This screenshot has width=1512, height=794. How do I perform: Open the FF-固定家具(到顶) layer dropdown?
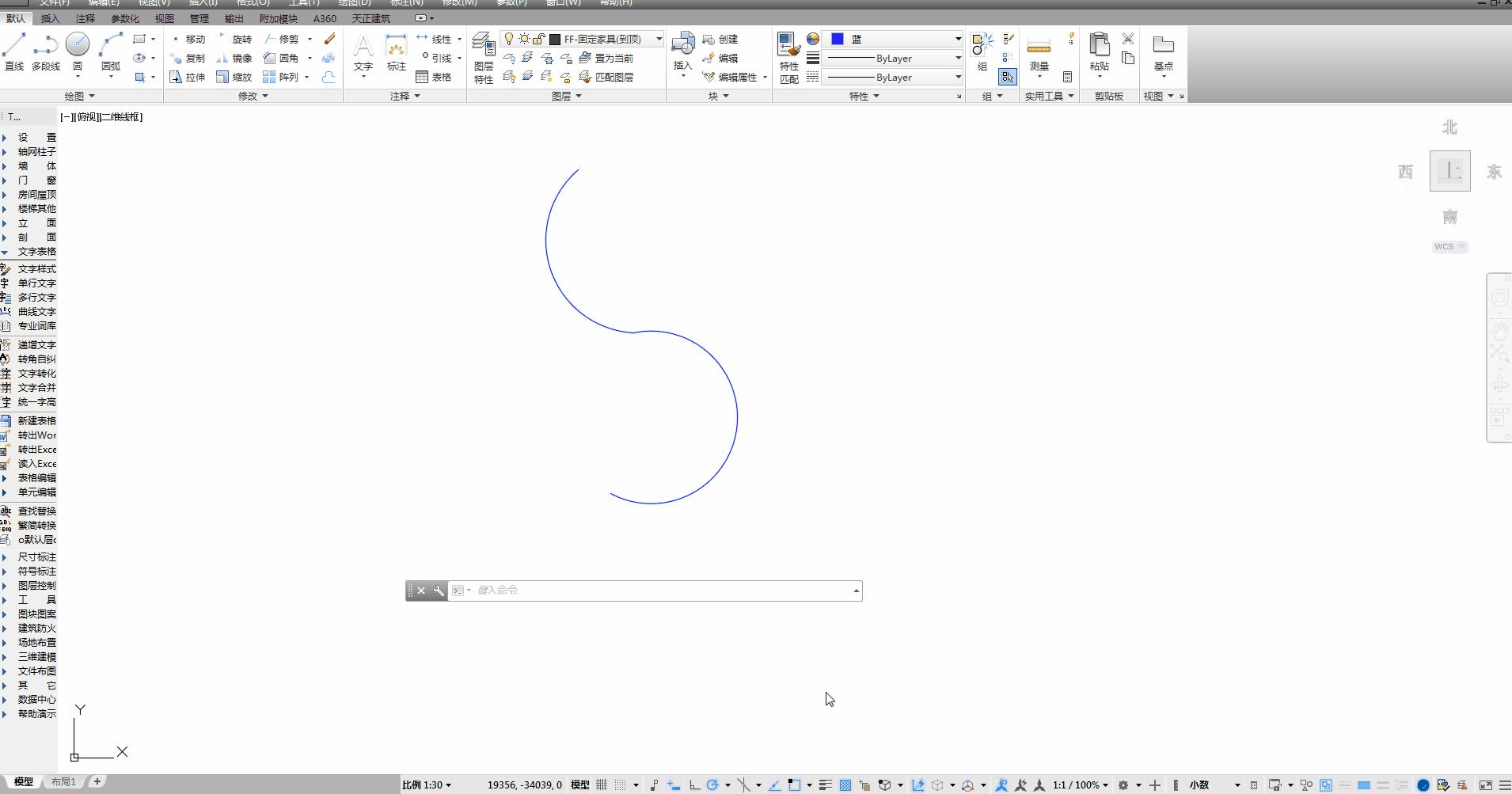click(658, 39)
